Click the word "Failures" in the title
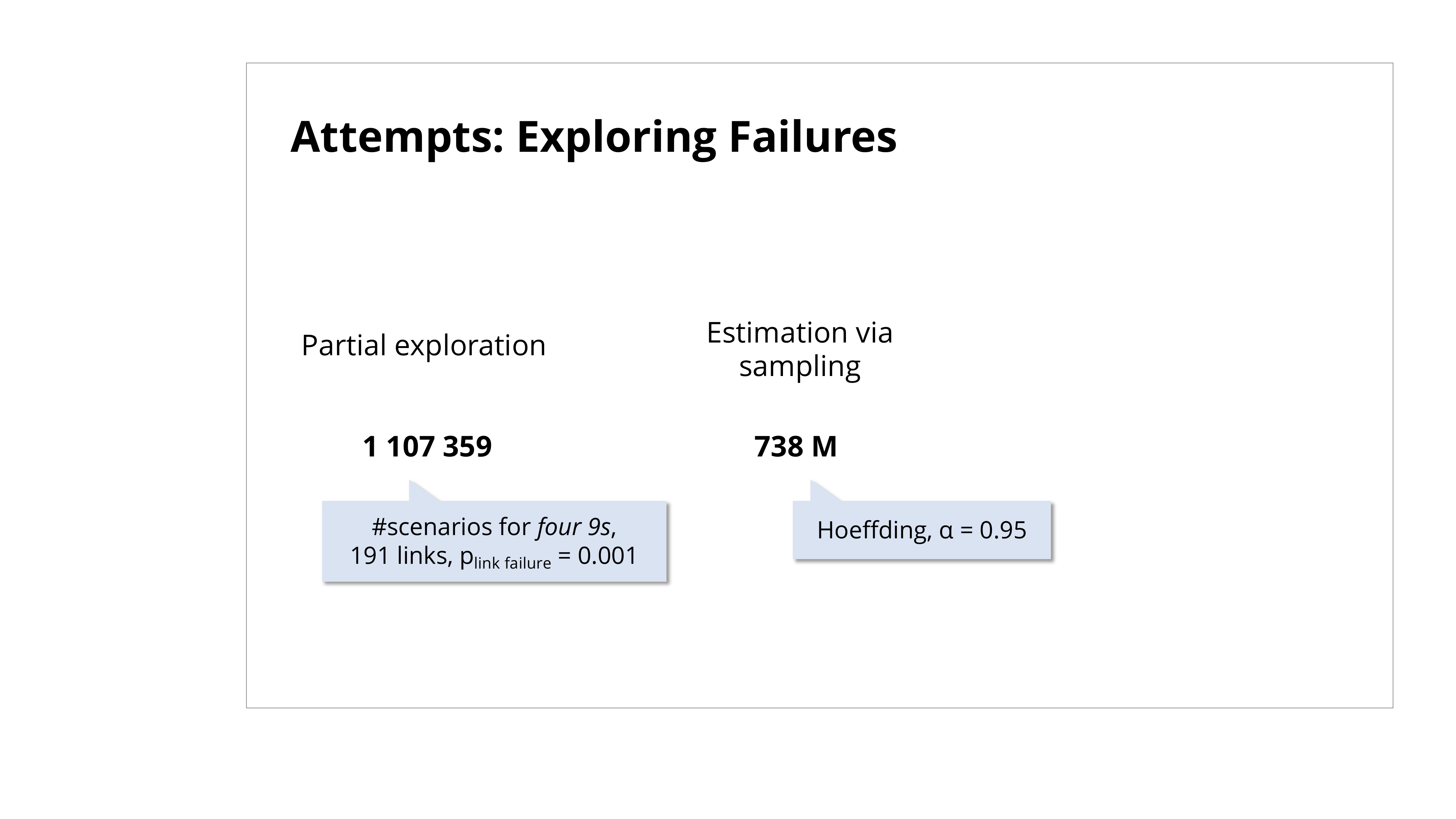Screen dimensions: 1456x819 coord(812,137)
